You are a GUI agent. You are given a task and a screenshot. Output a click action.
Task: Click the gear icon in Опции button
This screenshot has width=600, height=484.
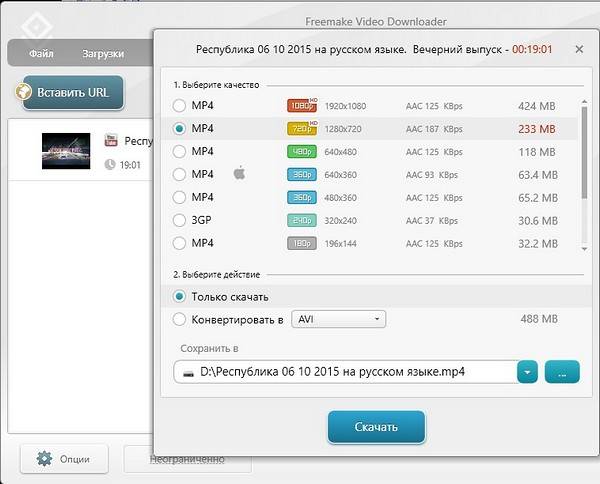[44, 458]
